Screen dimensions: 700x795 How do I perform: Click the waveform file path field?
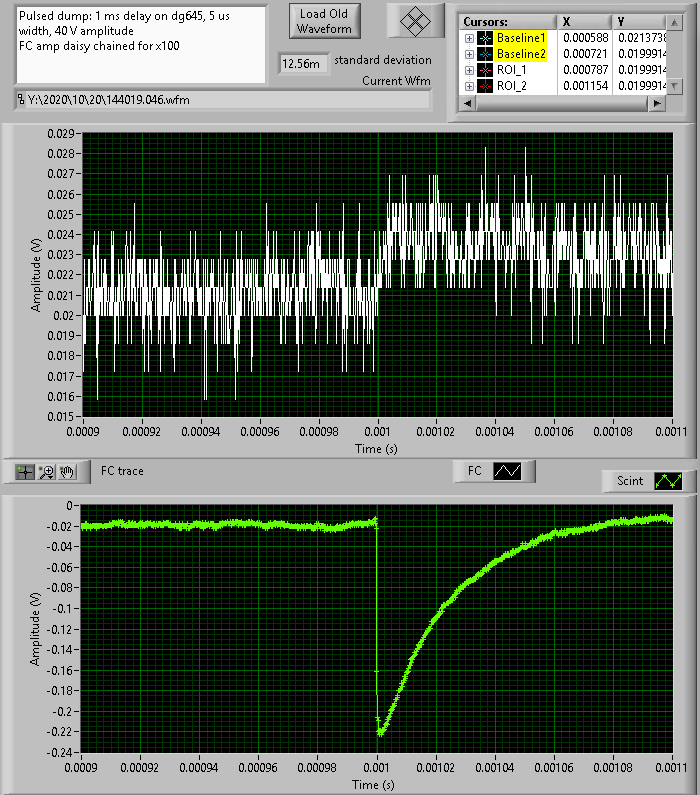222,100
